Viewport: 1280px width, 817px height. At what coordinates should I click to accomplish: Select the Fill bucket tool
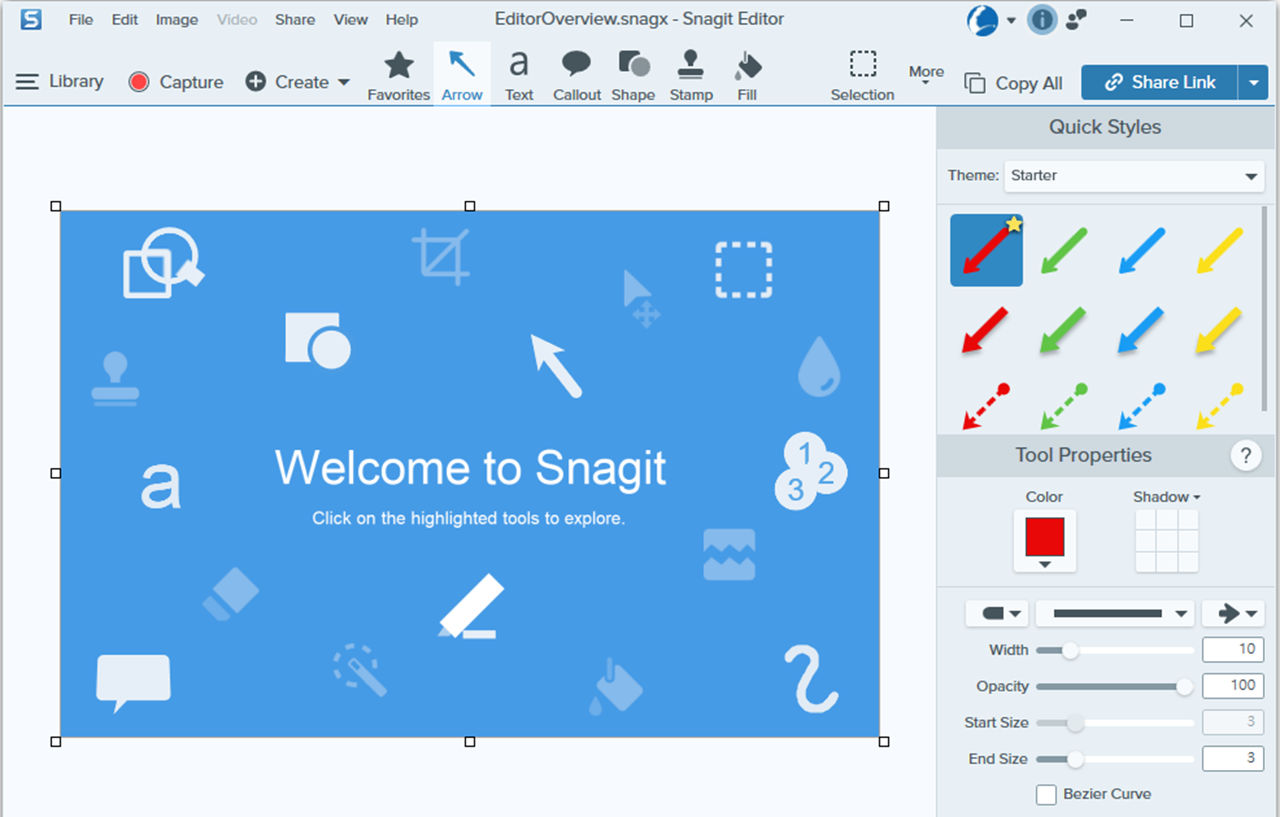click(747, 75)
